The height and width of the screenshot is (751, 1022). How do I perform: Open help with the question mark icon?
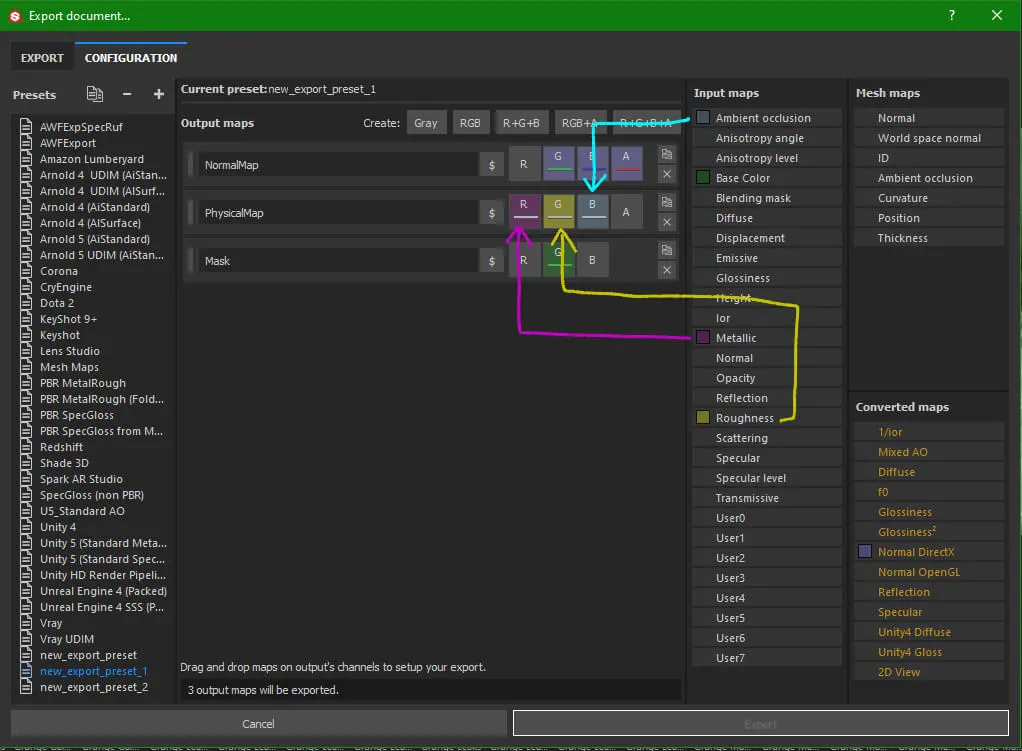click(x=951, y=15)
